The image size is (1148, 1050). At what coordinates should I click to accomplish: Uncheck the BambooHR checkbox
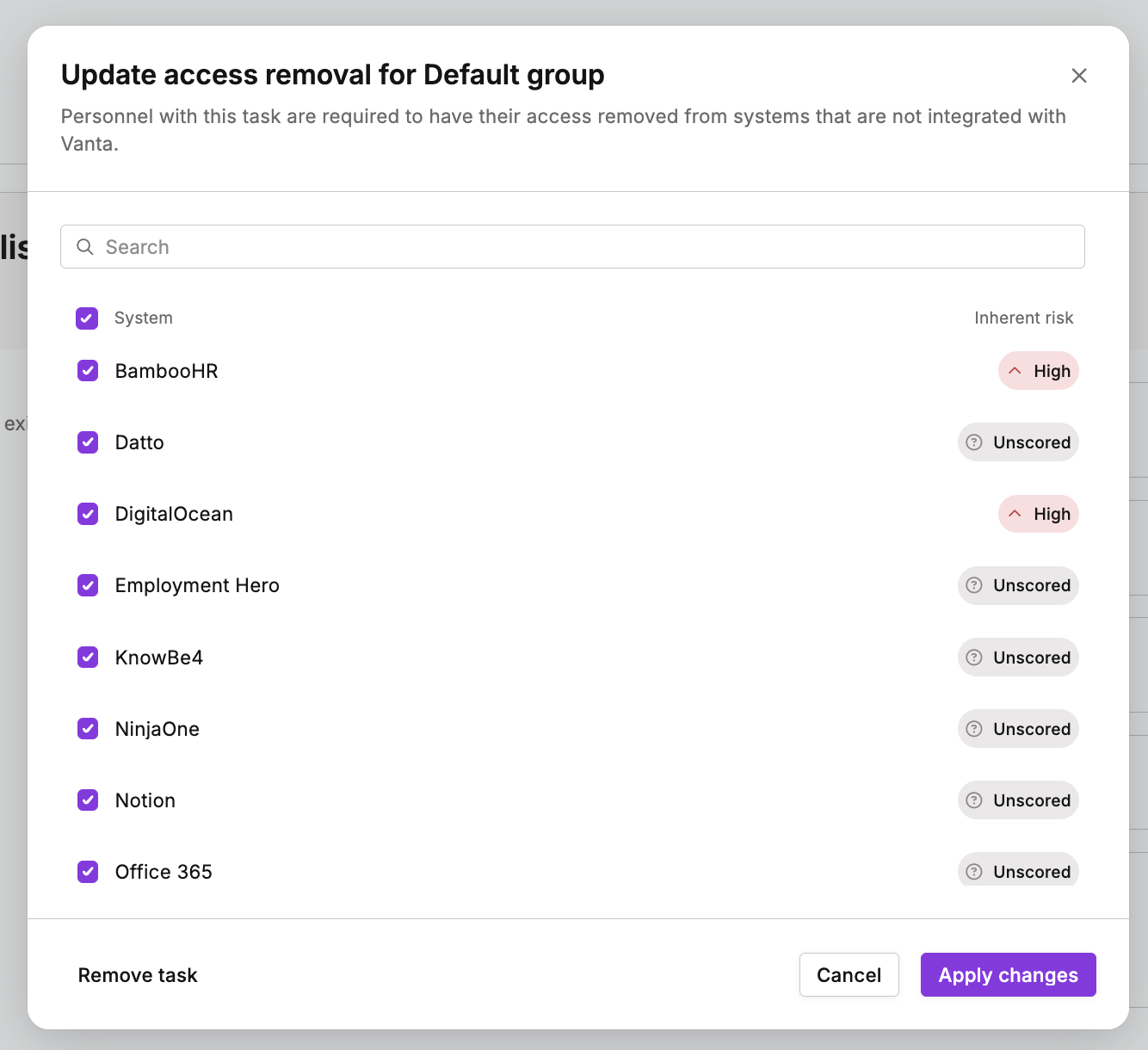[x=88, y=371]
